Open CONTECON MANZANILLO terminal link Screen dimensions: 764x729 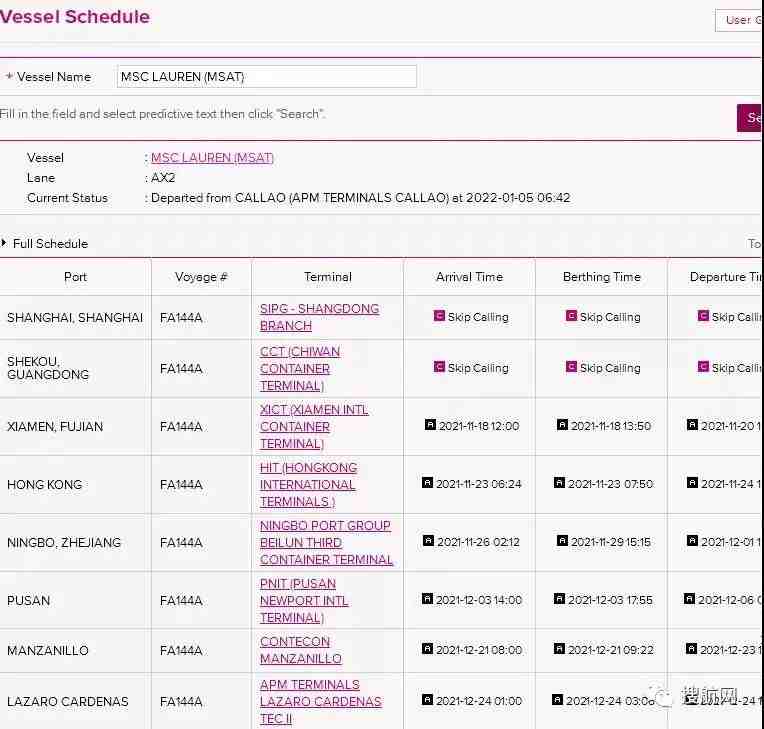point(301,650)
